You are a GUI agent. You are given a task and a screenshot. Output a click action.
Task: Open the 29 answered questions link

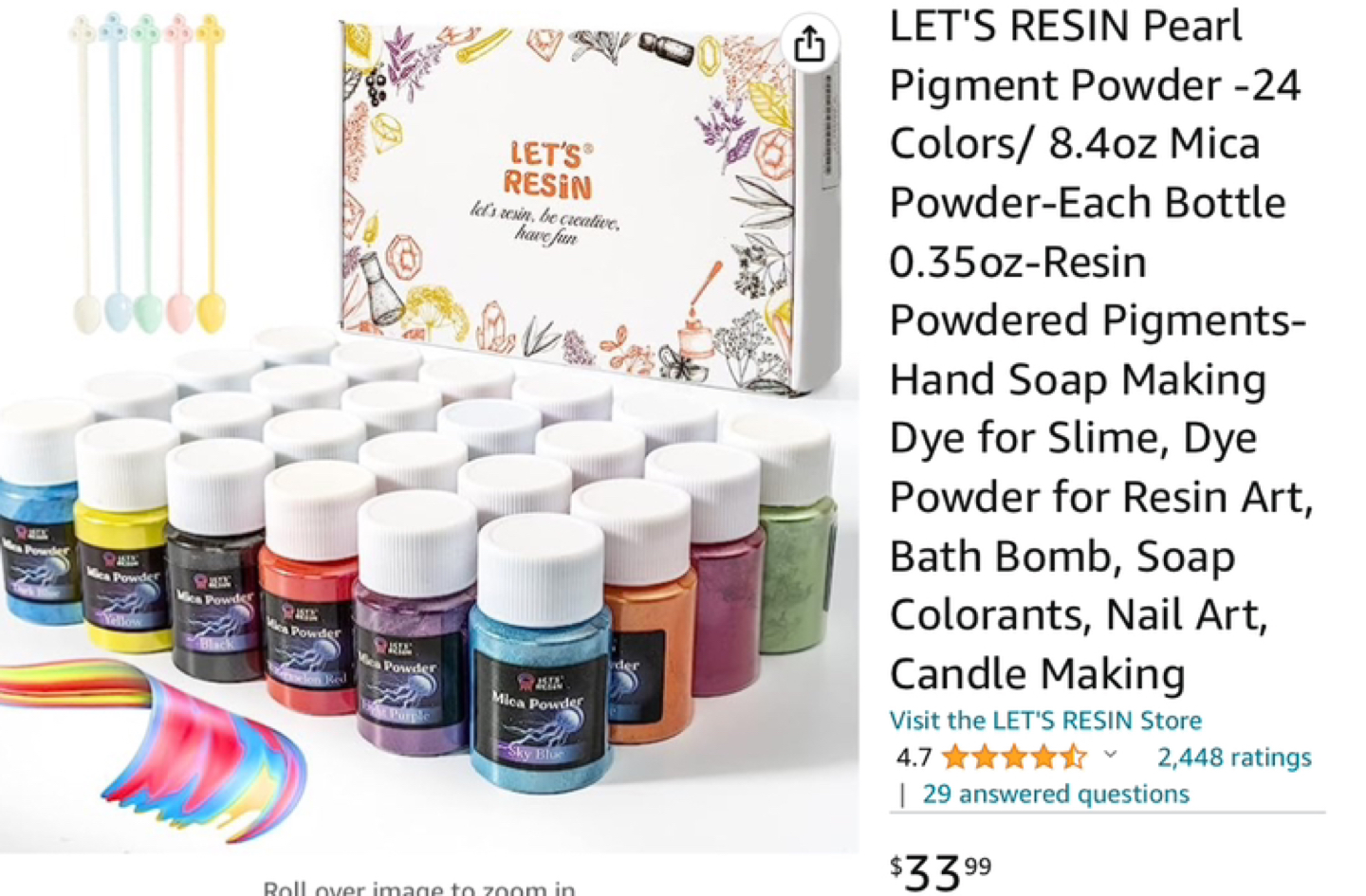[x=1056, y=794]
